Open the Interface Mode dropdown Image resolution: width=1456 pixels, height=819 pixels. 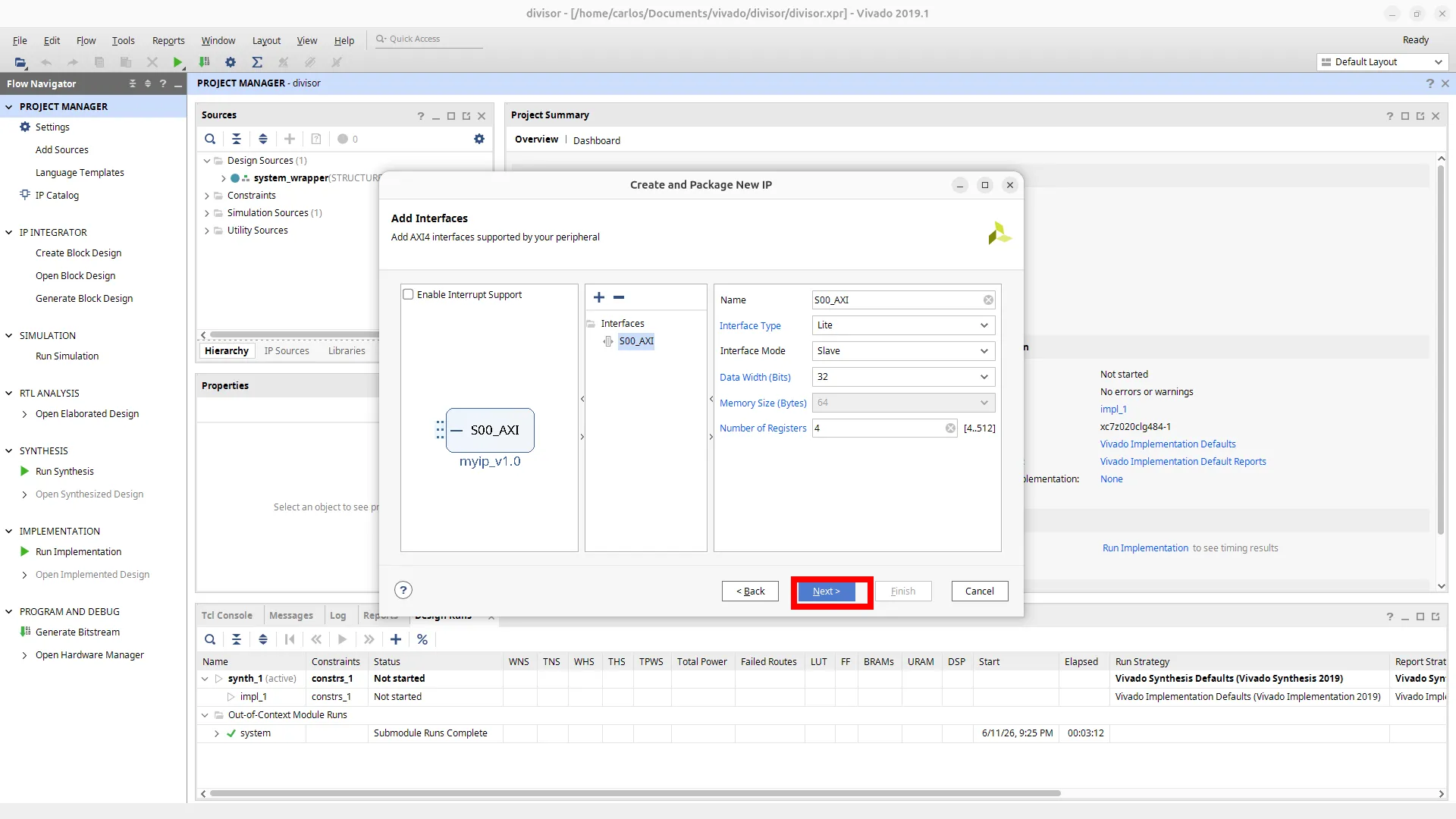903,351
